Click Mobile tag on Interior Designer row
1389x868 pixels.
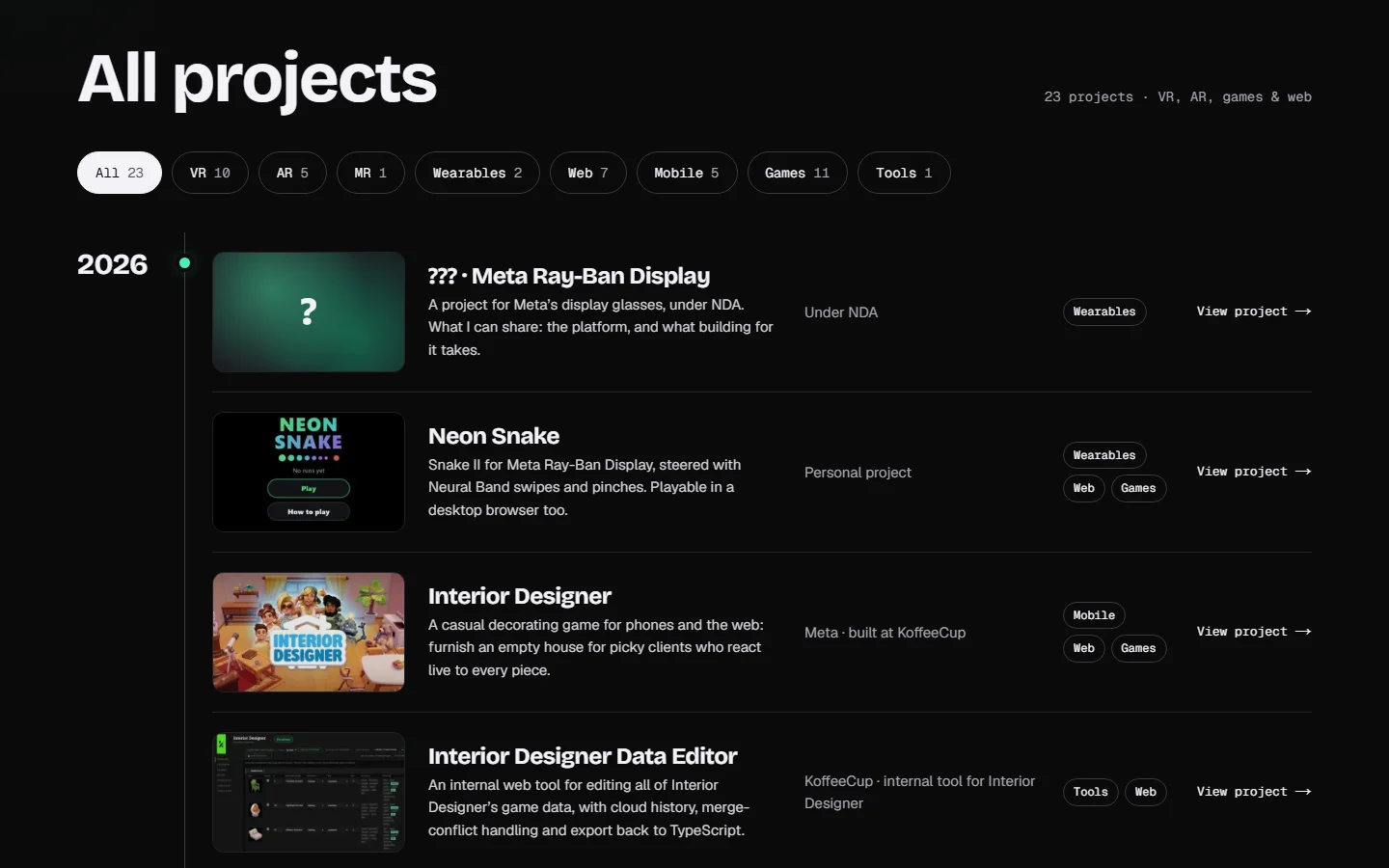tap(1094, 615)
